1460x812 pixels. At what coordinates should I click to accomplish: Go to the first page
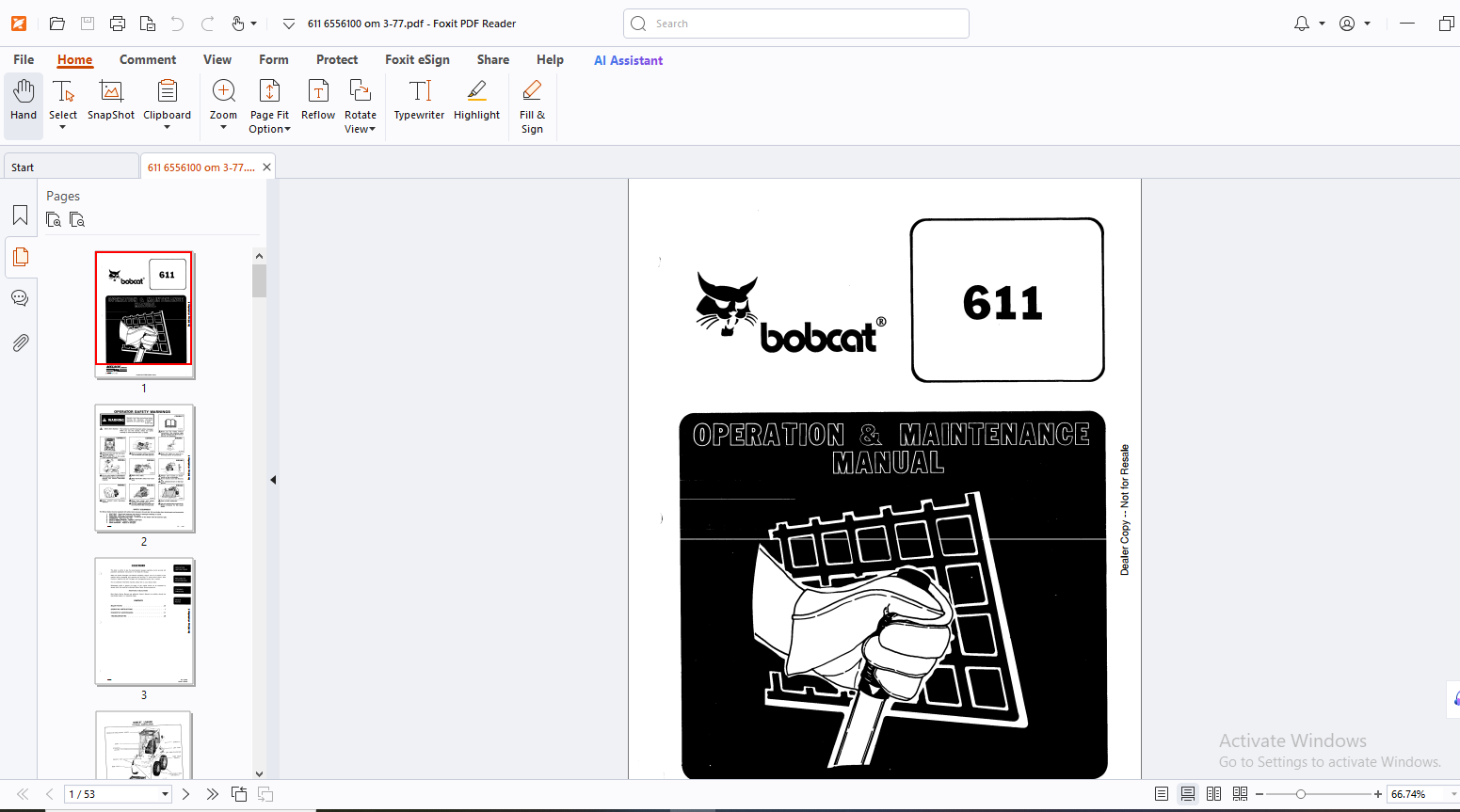(24, 794)
